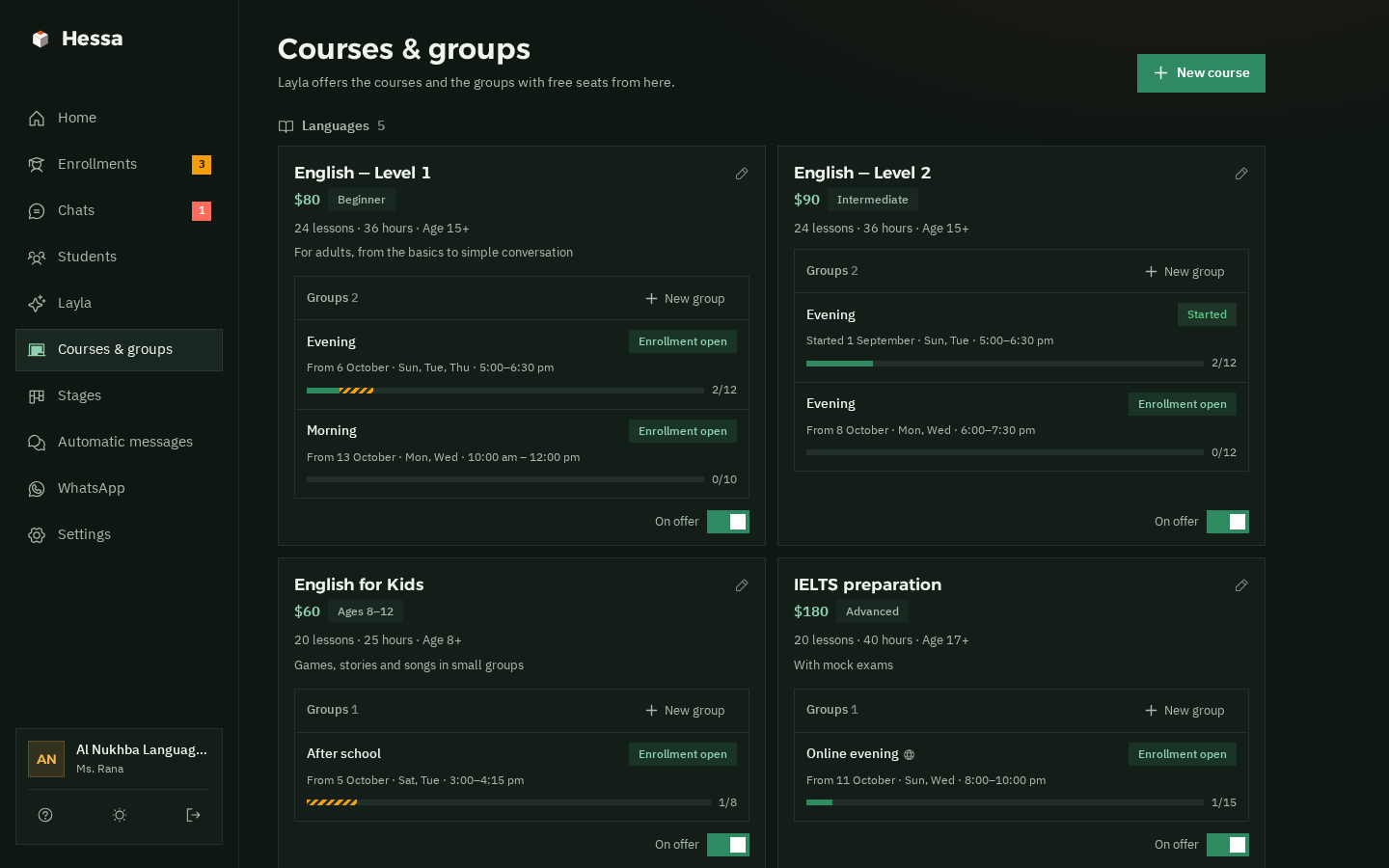1389x868 pixels.
Task: Click the $180 IELTS price
Action: click(811, 611)
